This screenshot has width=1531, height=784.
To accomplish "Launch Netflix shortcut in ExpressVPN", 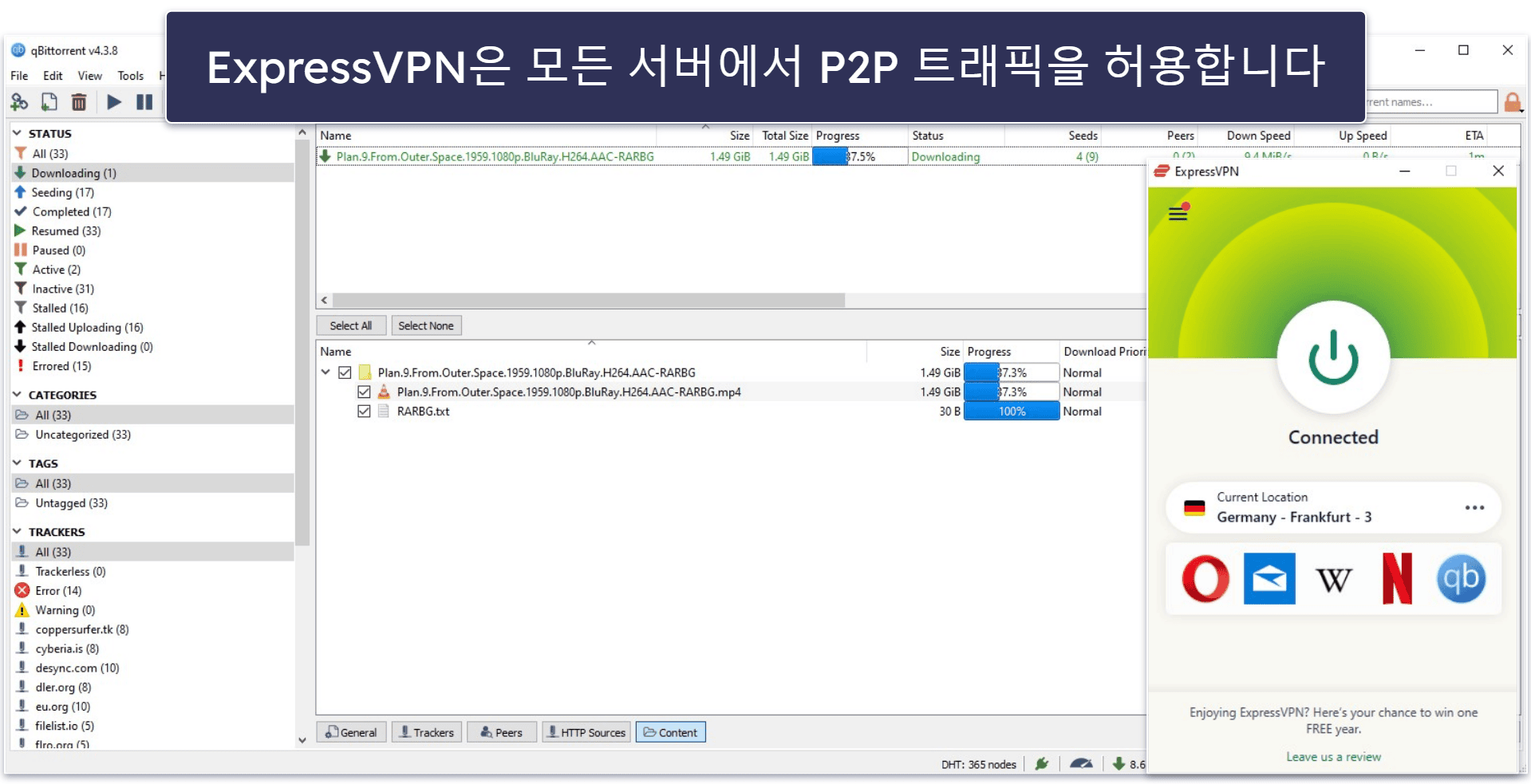I will [1397, 578].
